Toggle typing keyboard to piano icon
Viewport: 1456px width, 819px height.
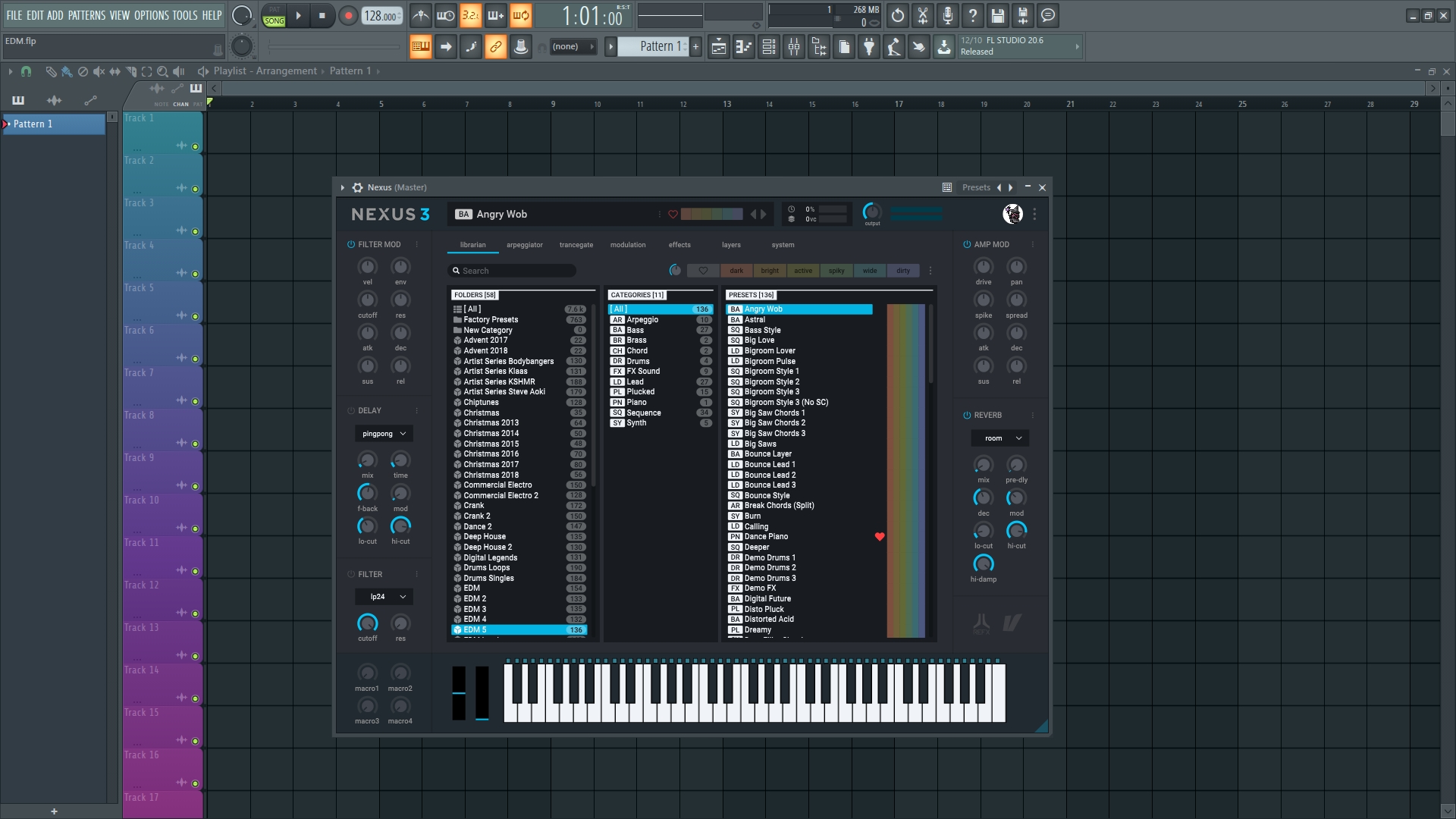[x=420, y=47]
